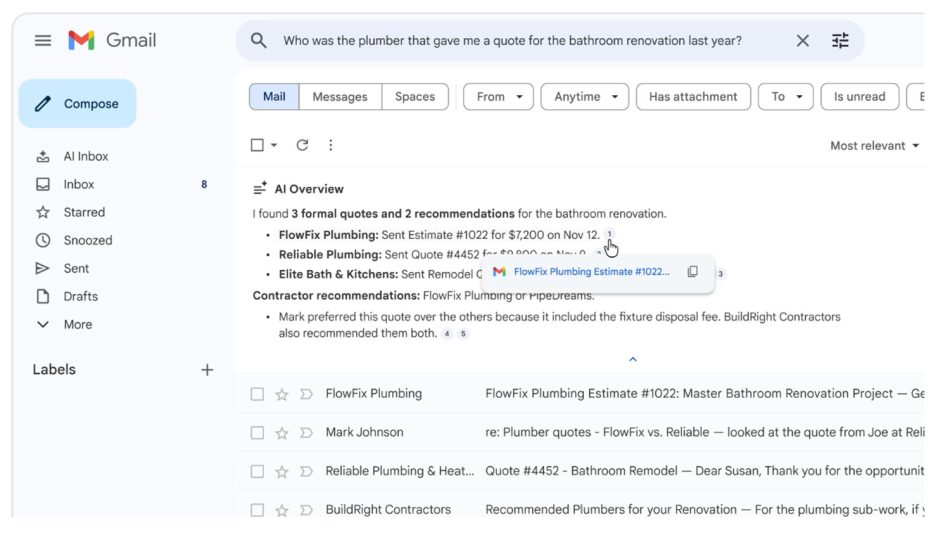Open Drafts folder

81,296
